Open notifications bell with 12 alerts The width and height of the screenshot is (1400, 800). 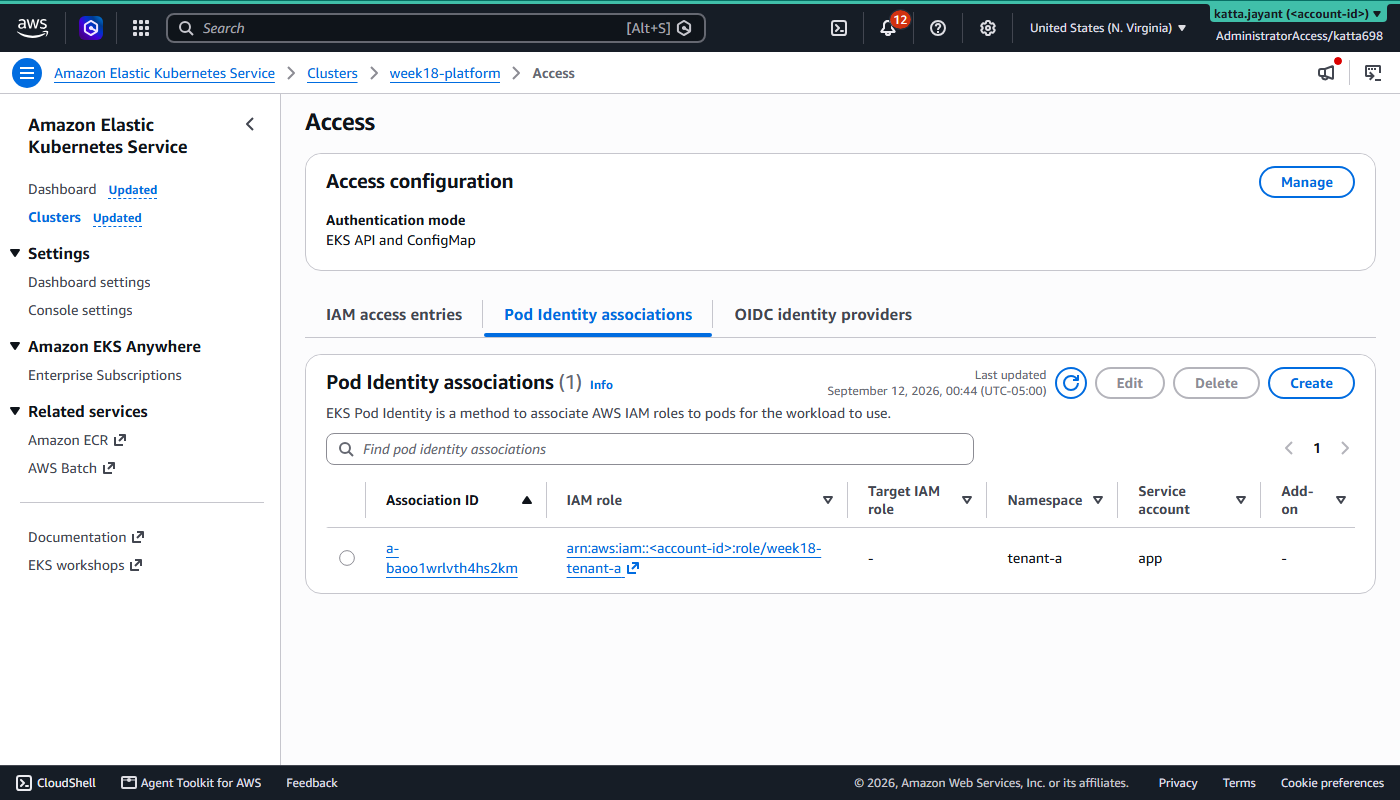(x=888, y=28)
